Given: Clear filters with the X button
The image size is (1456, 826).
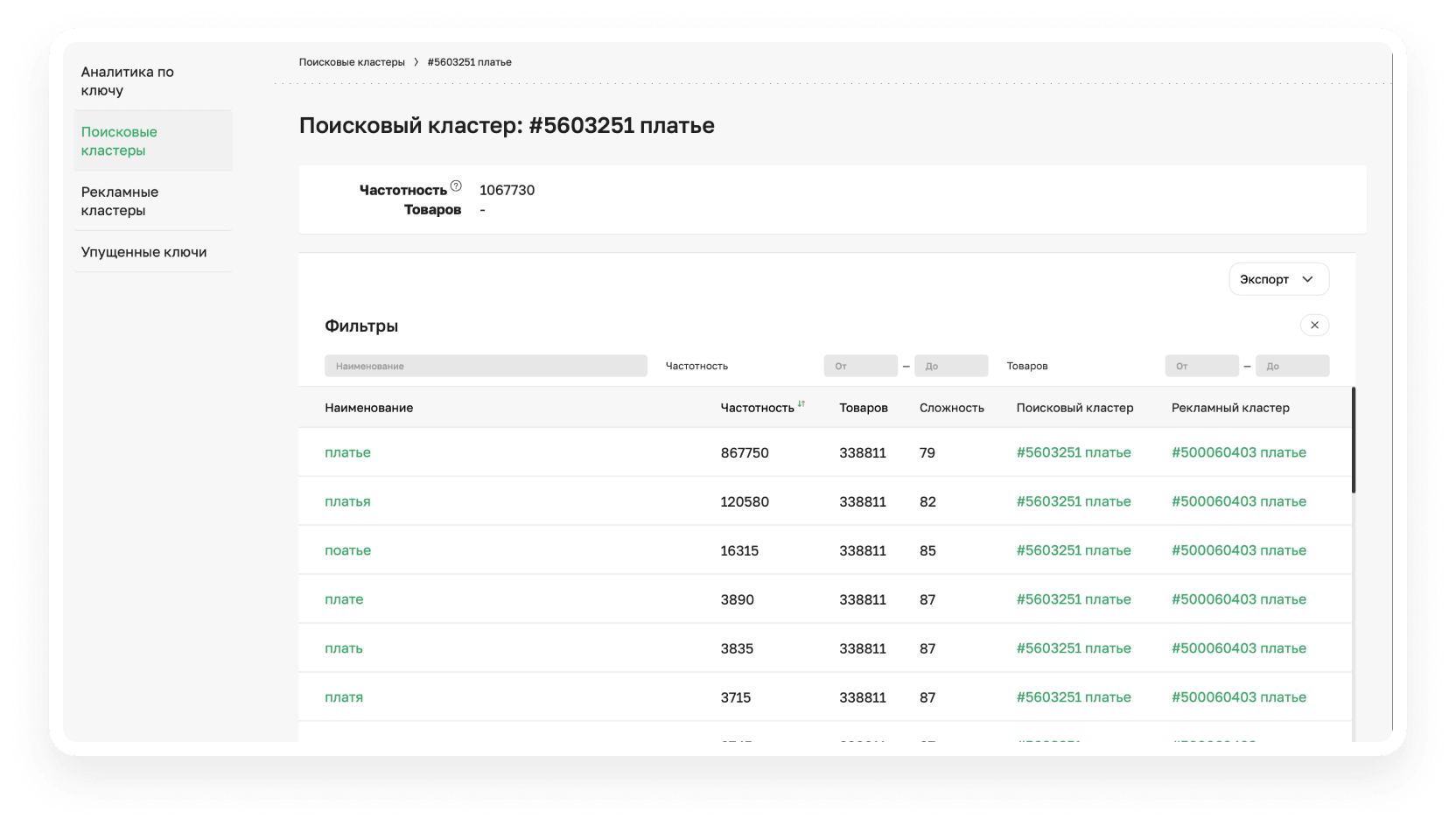Looking at the screenshot, I should (1314, 325).
